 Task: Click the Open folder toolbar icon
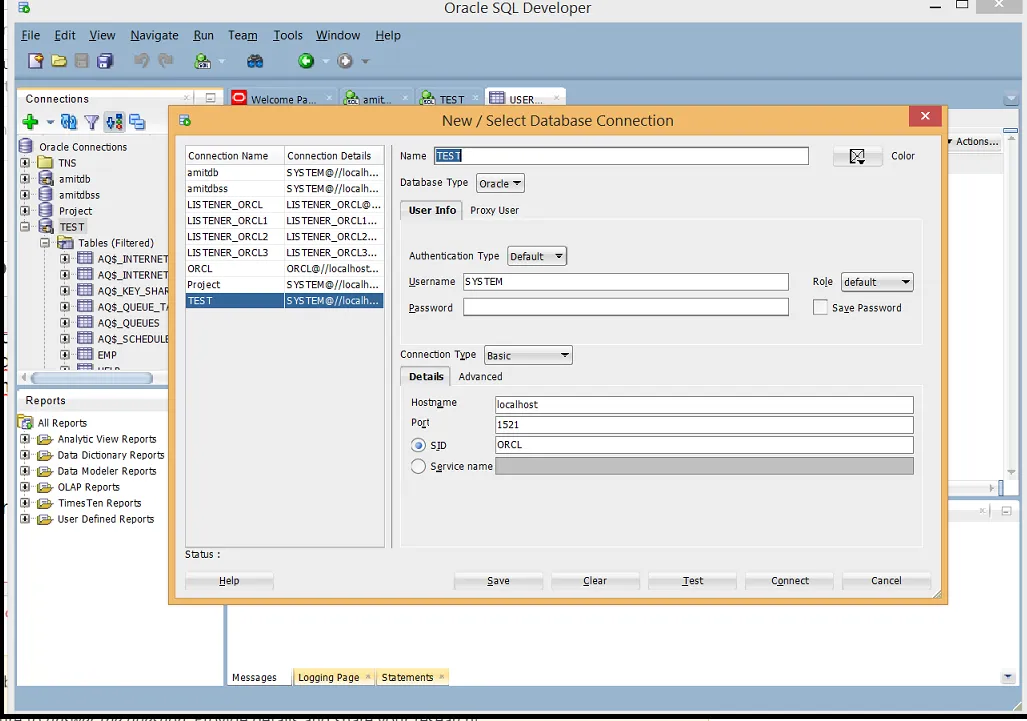59,61
